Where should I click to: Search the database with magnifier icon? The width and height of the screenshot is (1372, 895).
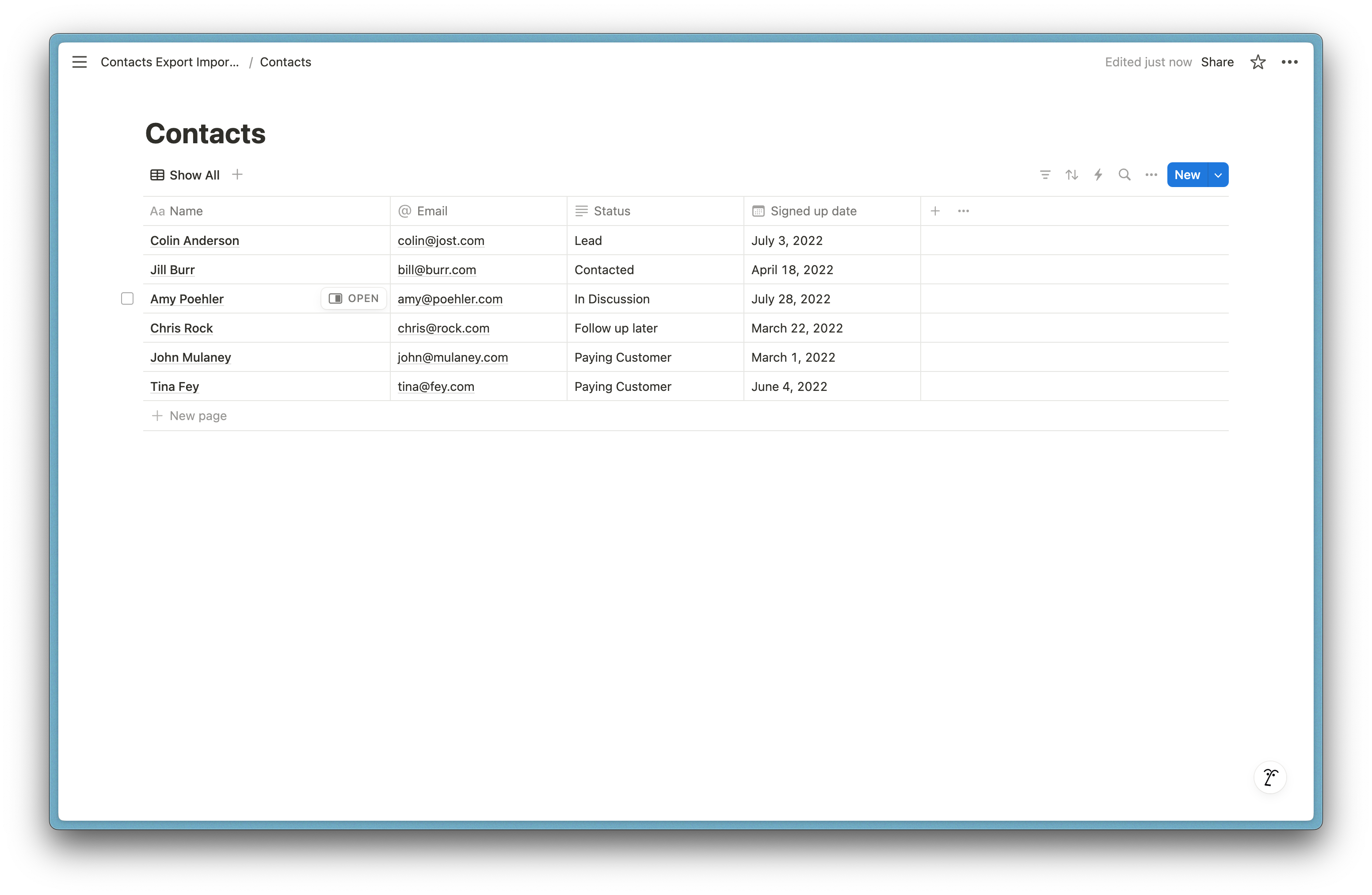pos(1124,175)
